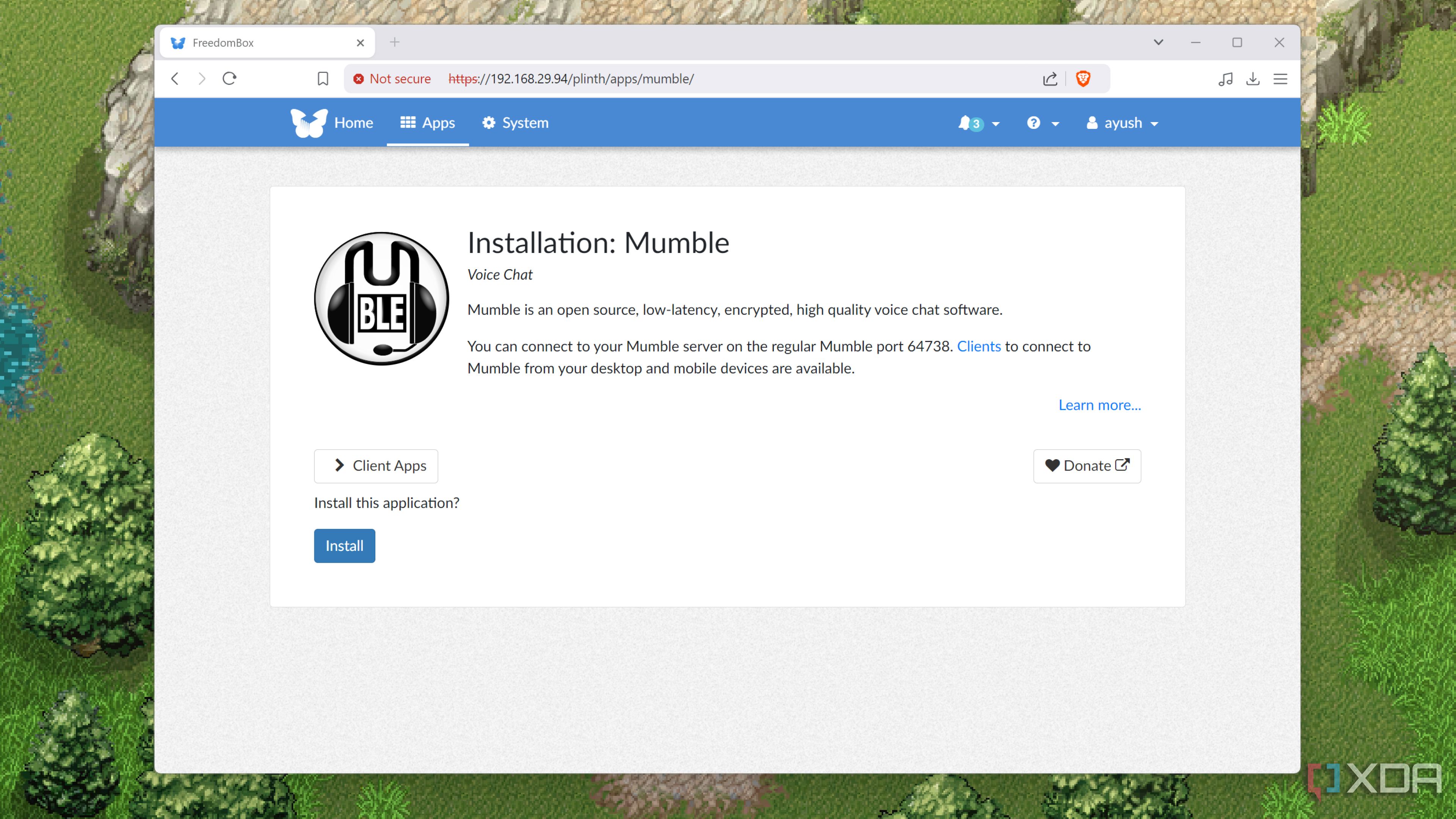This screenshot has height=819, width=1456.
Task: Open the ayush user account dropdown
Action: coord(1122,123)
